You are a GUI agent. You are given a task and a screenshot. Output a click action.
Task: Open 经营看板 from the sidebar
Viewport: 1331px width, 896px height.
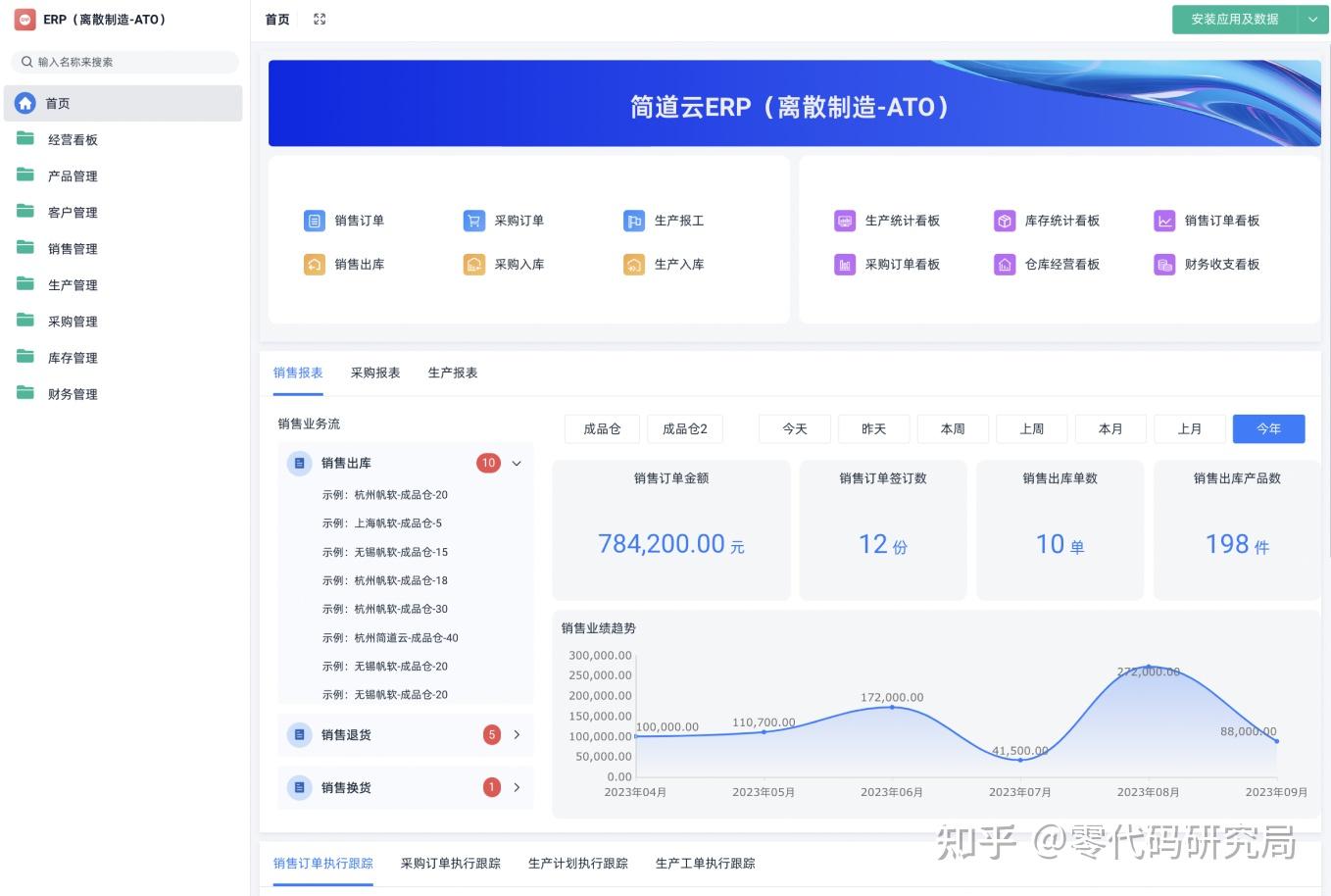tap(72, 139)
